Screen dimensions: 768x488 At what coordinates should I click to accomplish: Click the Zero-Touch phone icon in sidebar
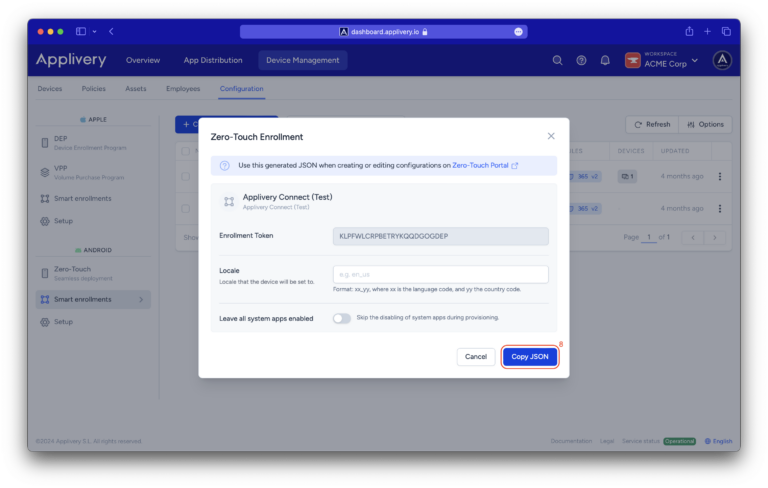45,273
